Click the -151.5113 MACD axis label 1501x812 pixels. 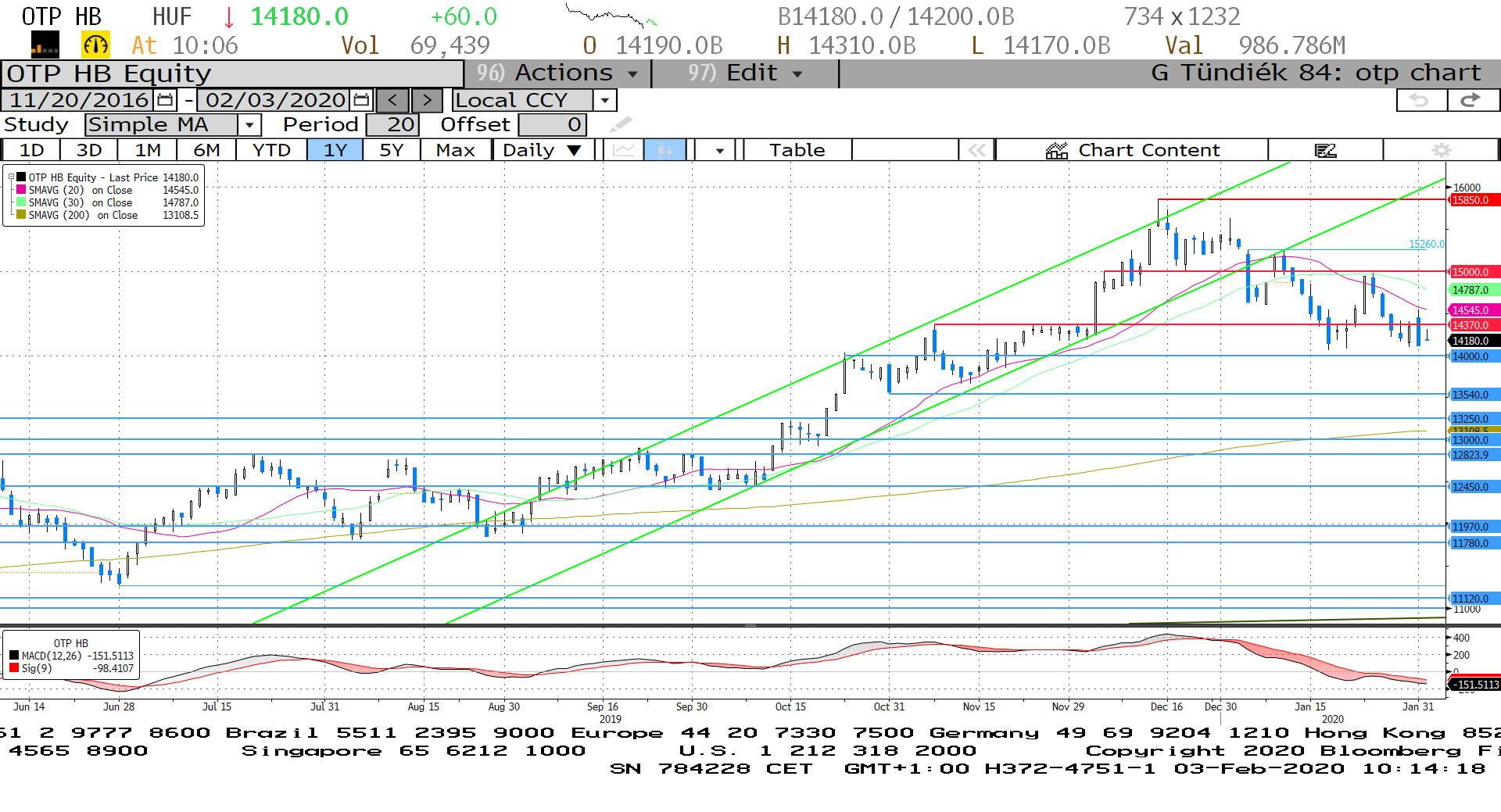[x=1474, y=685]
